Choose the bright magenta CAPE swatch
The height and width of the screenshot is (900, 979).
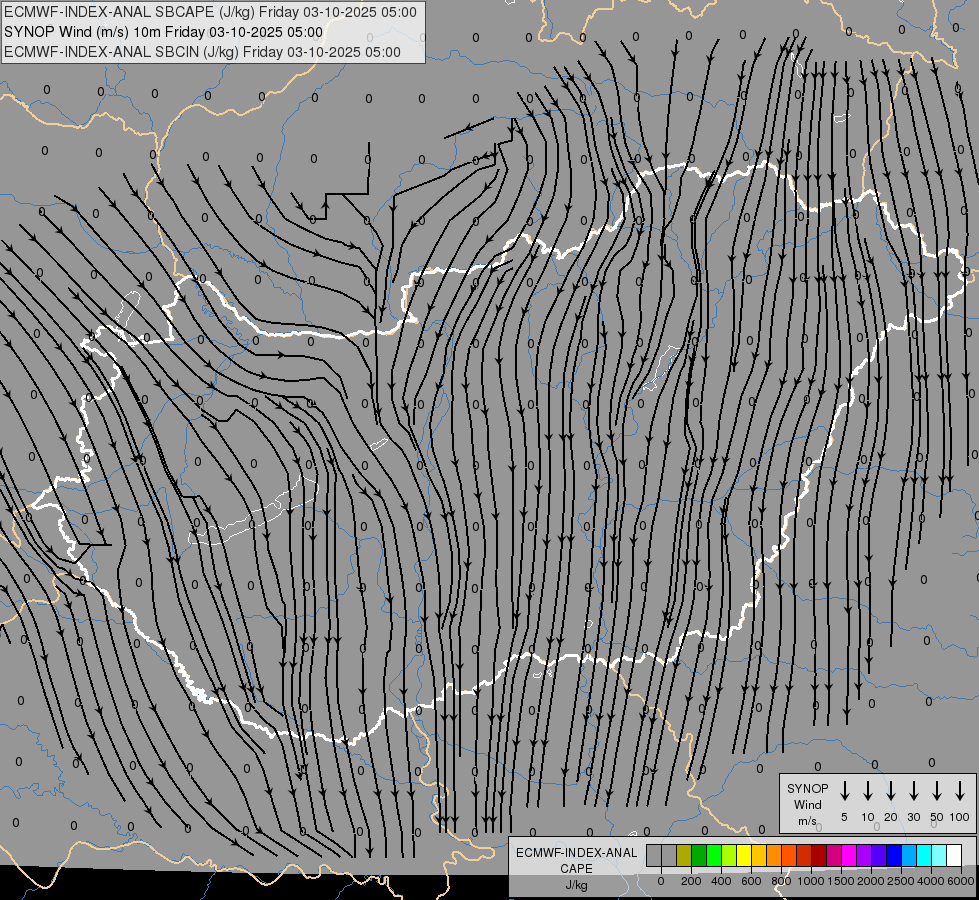(849, 855)
